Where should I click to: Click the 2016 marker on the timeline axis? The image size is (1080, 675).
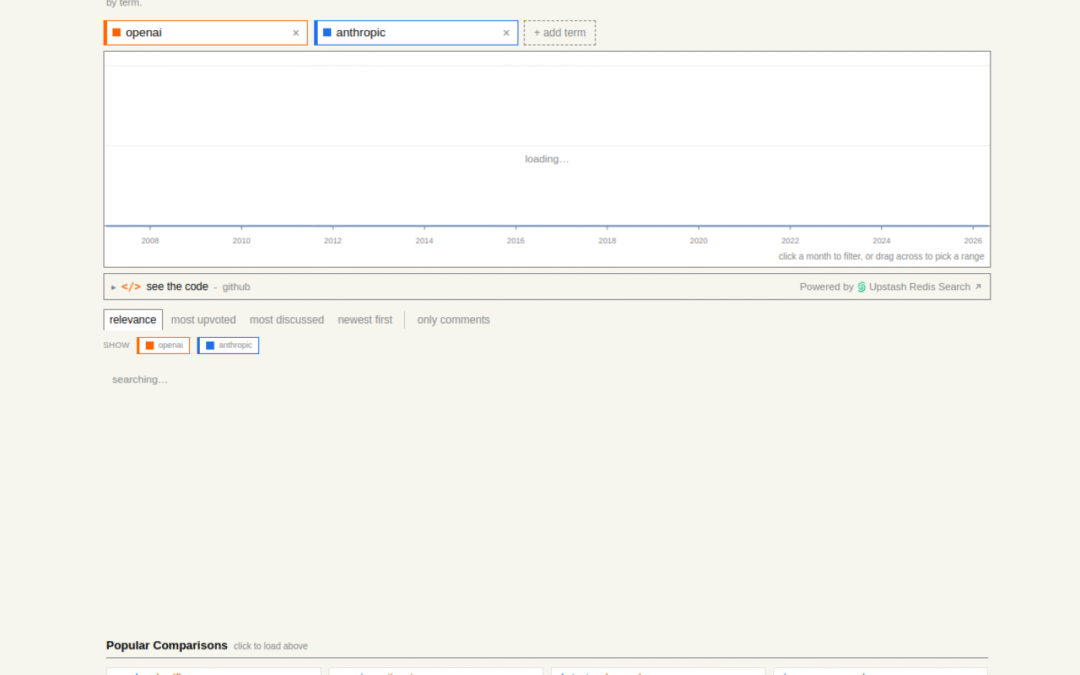pyautogui.click(x=516, y=240)
